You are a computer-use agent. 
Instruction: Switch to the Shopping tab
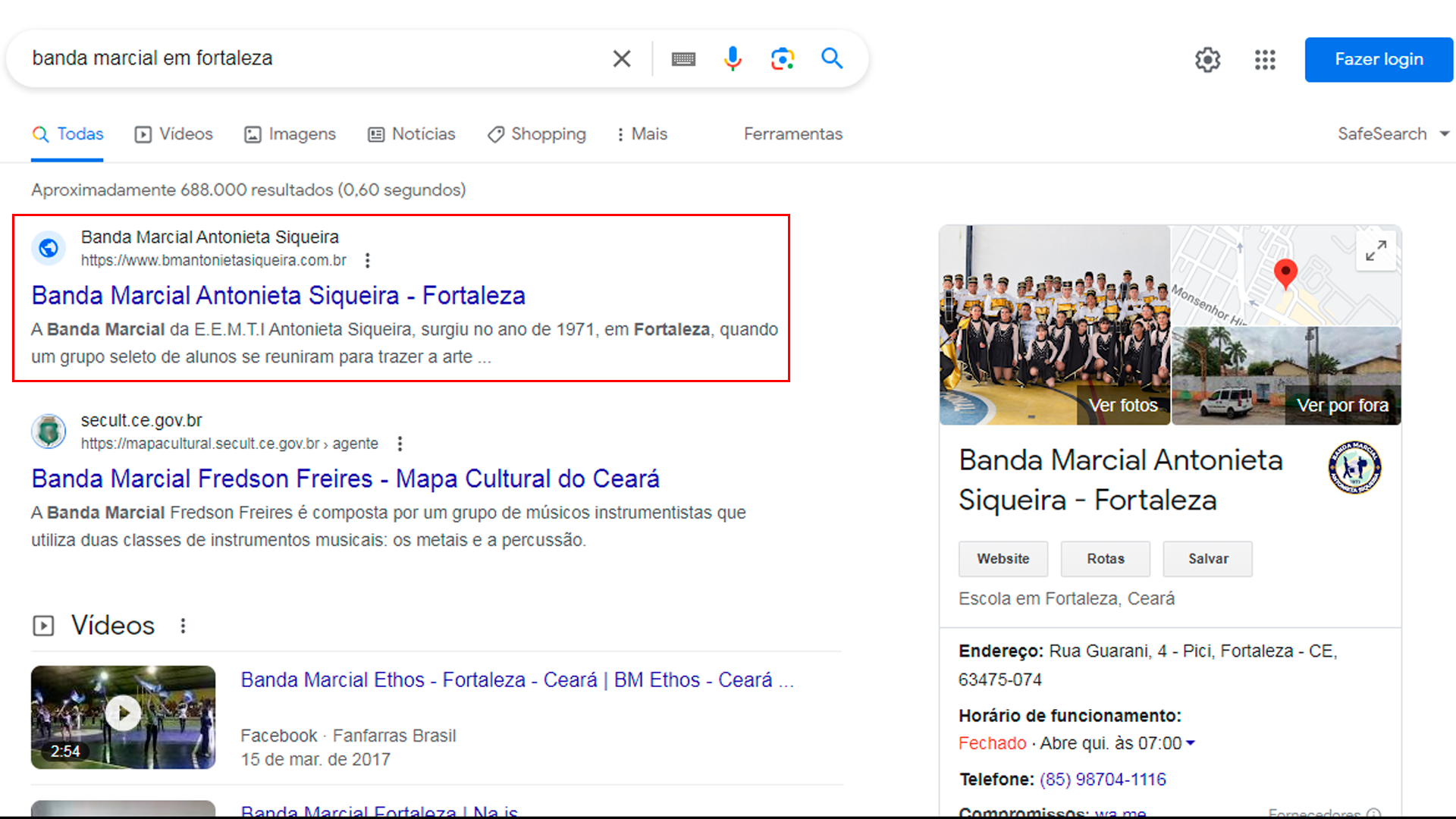pyautogui.click(x=537, y=134)
